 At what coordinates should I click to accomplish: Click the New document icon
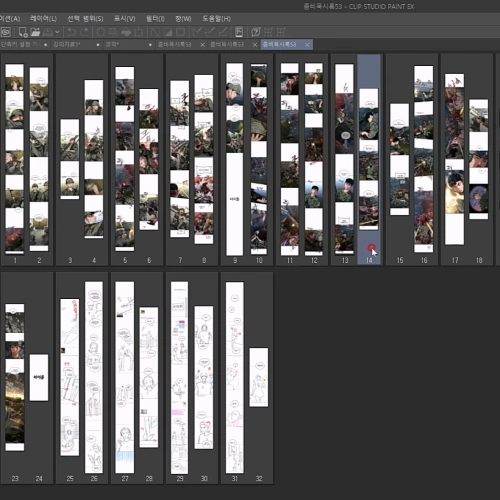point(23,32)
